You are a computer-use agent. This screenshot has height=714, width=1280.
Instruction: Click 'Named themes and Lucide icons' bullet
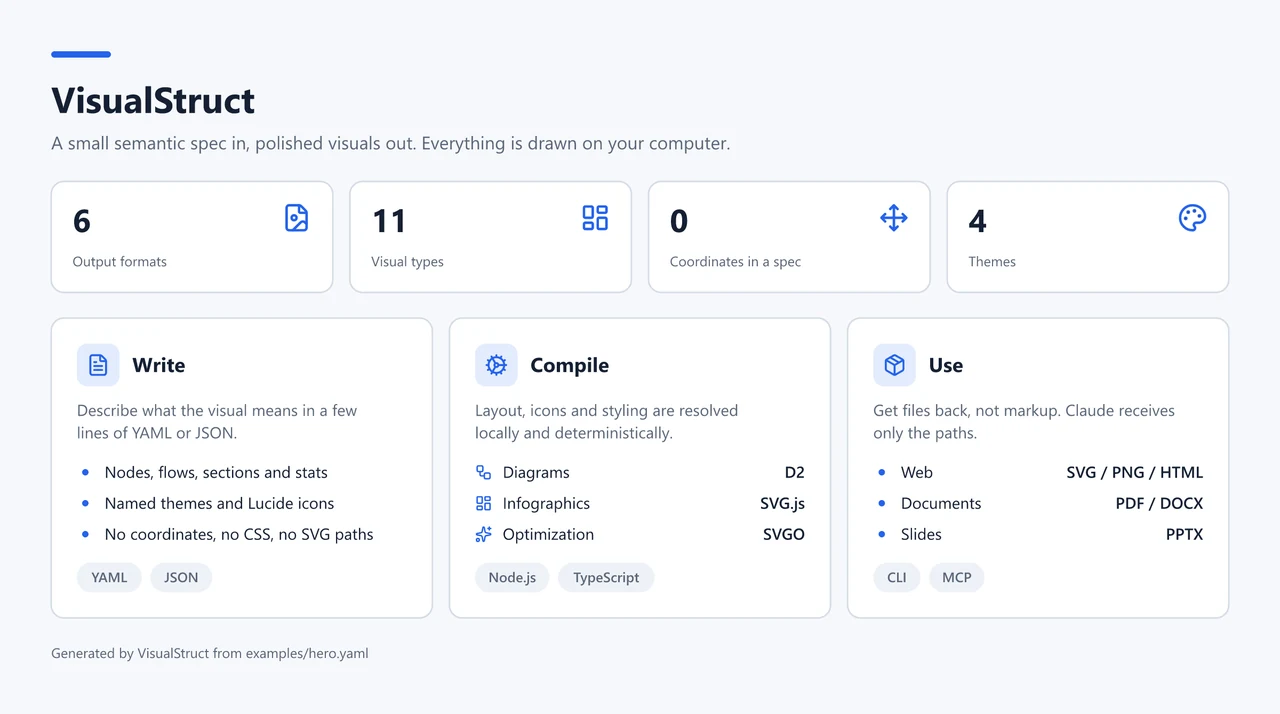pyautogui.click(x=219, y=504)
